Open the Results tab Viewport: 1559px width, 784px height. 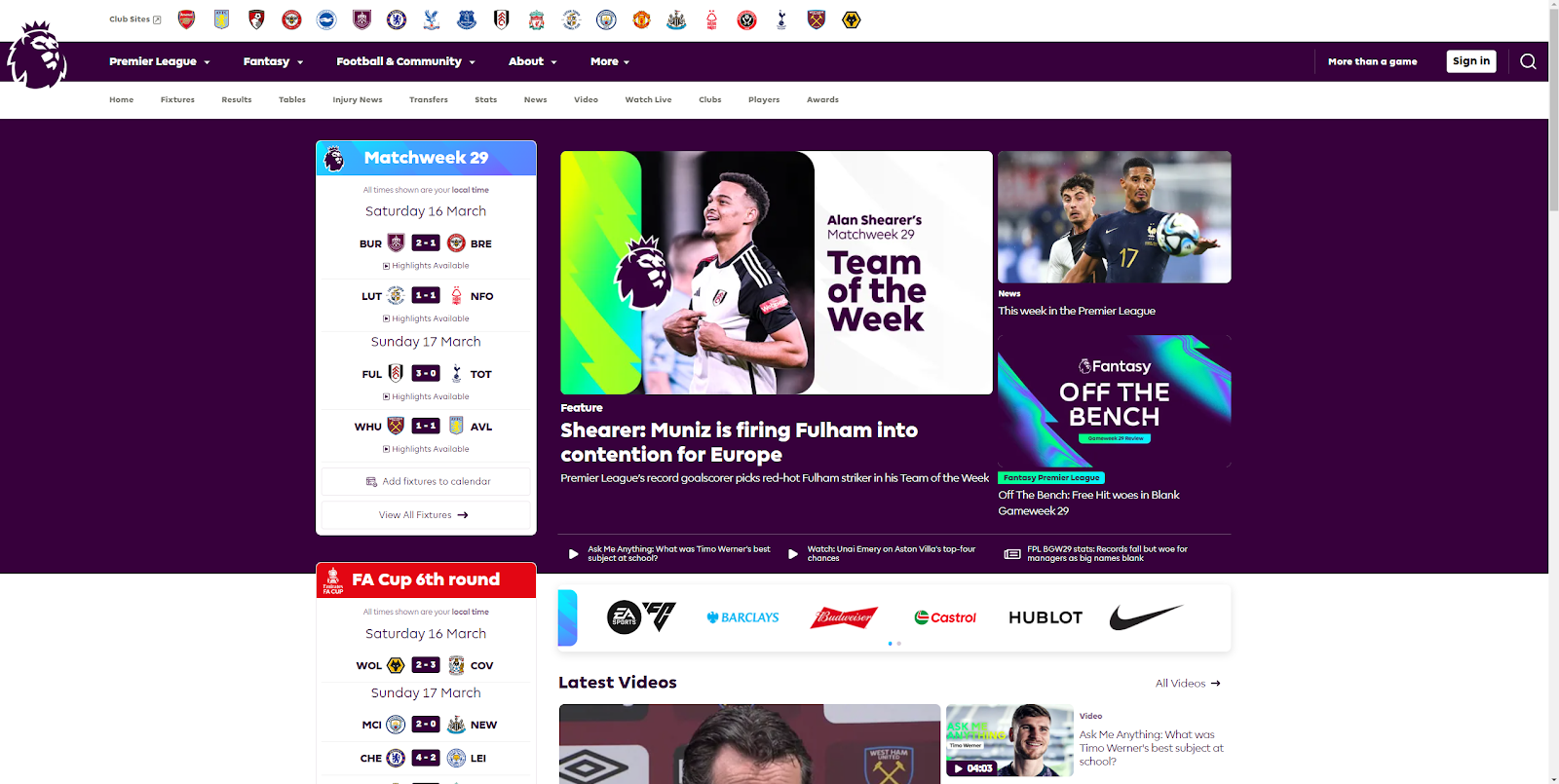237,99
